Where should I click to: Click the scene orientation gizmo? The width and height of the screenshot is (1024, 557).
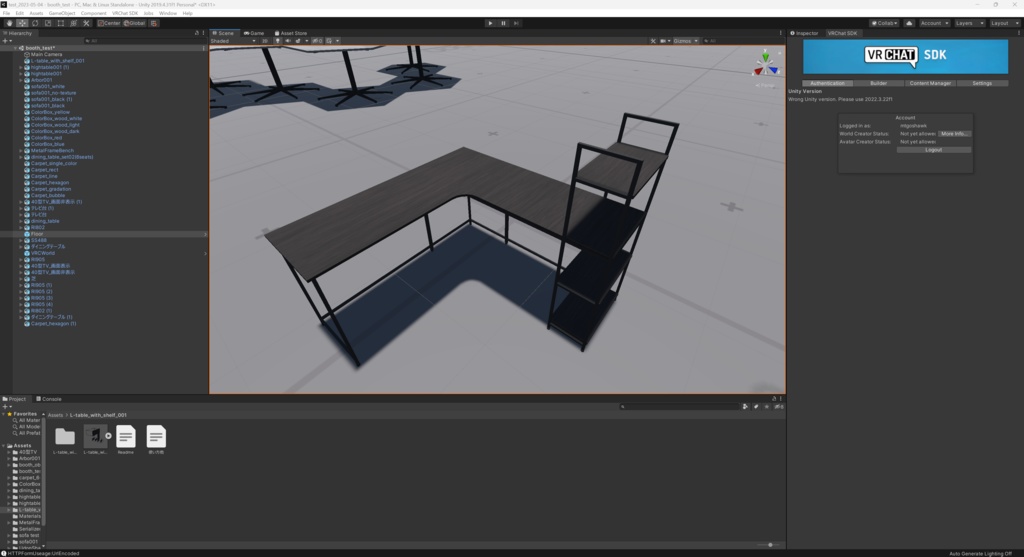click(765, 65)
